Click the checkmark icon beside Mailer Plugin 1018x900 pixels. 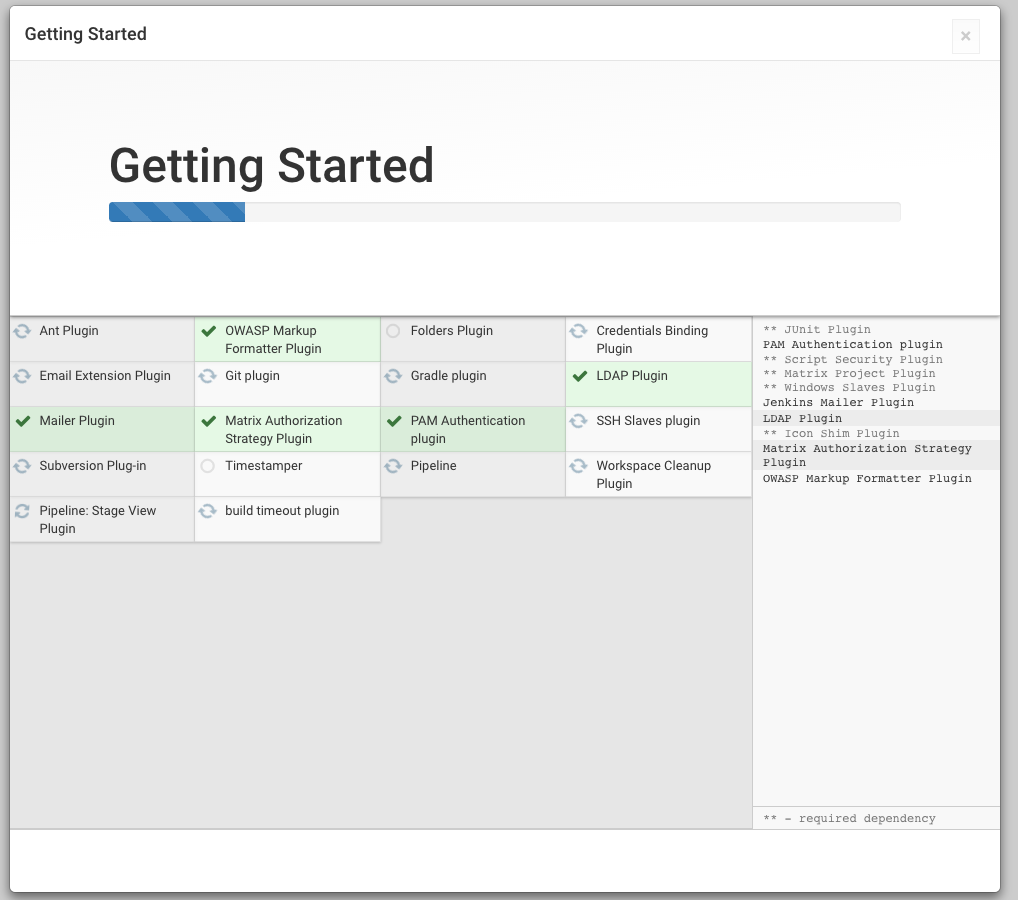coord(23,421)
